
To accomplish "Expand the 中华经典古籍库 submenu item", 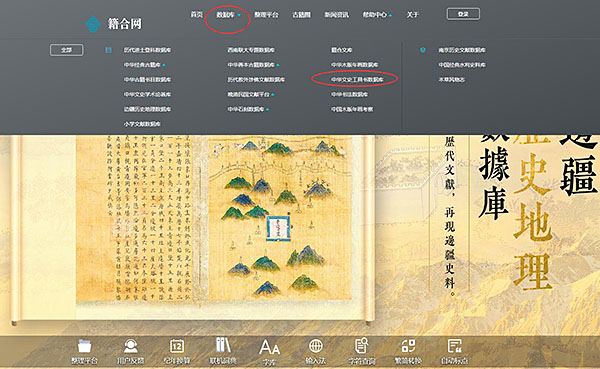I will pos(144,65).
